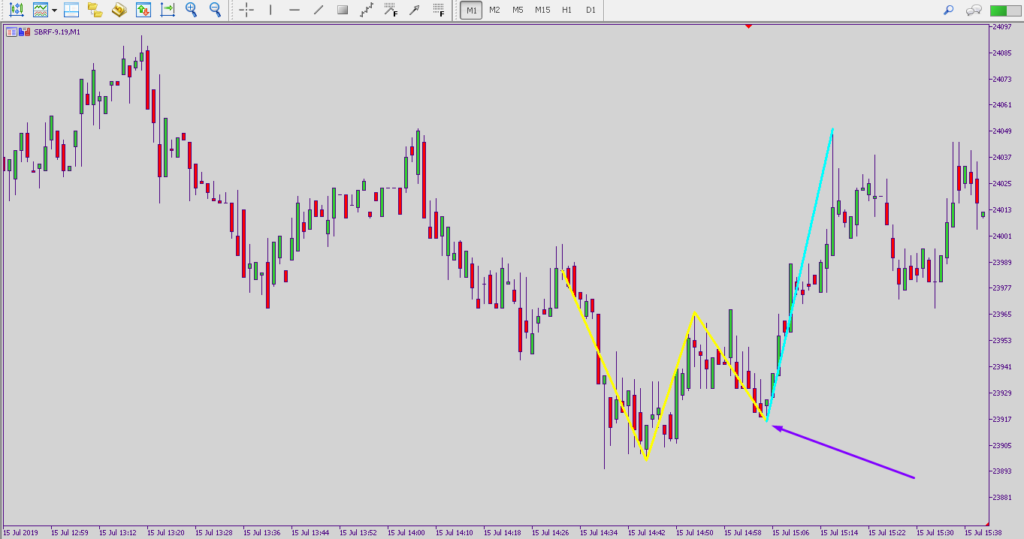Click the depth-of-market icon beside SBRF-9.19
Screen dimensions: 1024x539
pos(12,31)
